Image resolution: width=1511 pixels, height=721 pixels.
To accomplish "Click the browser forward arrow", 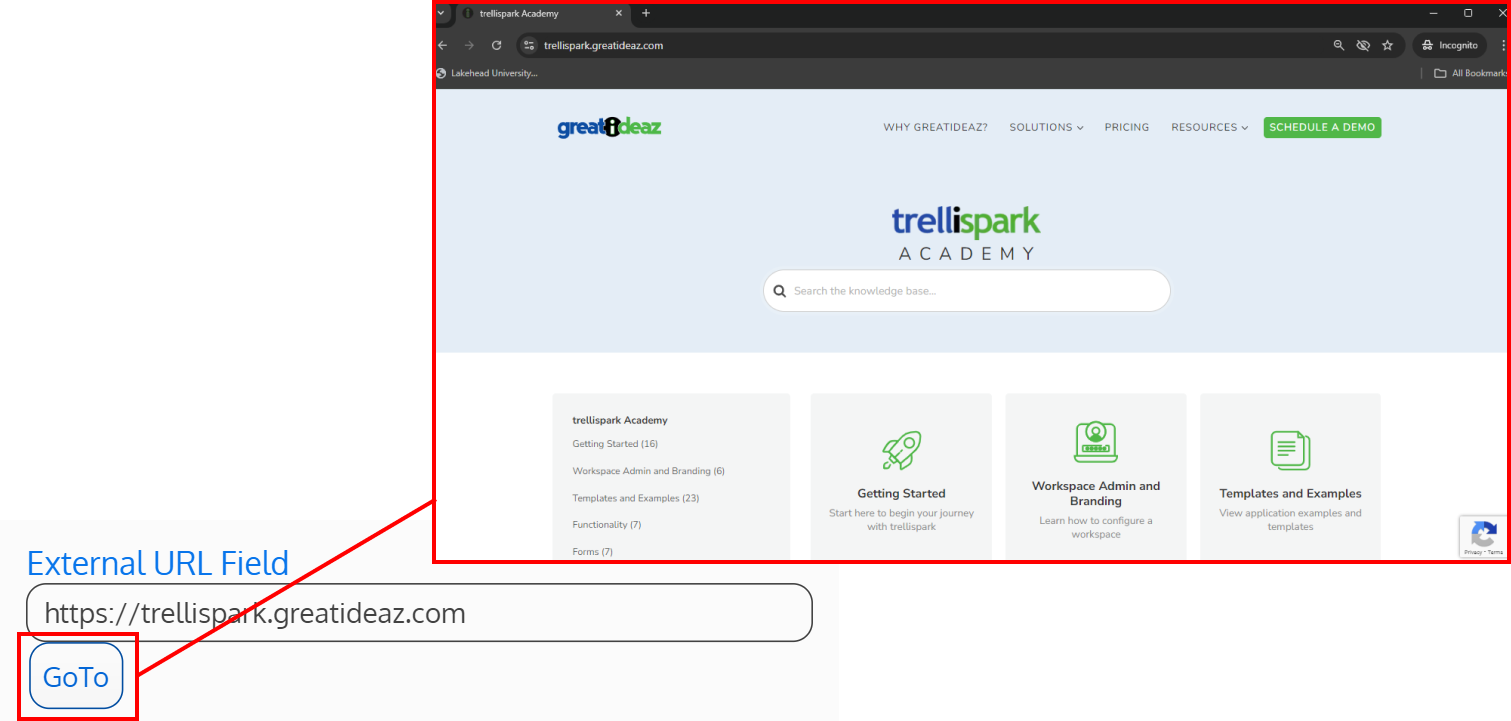I will (469, 45).
